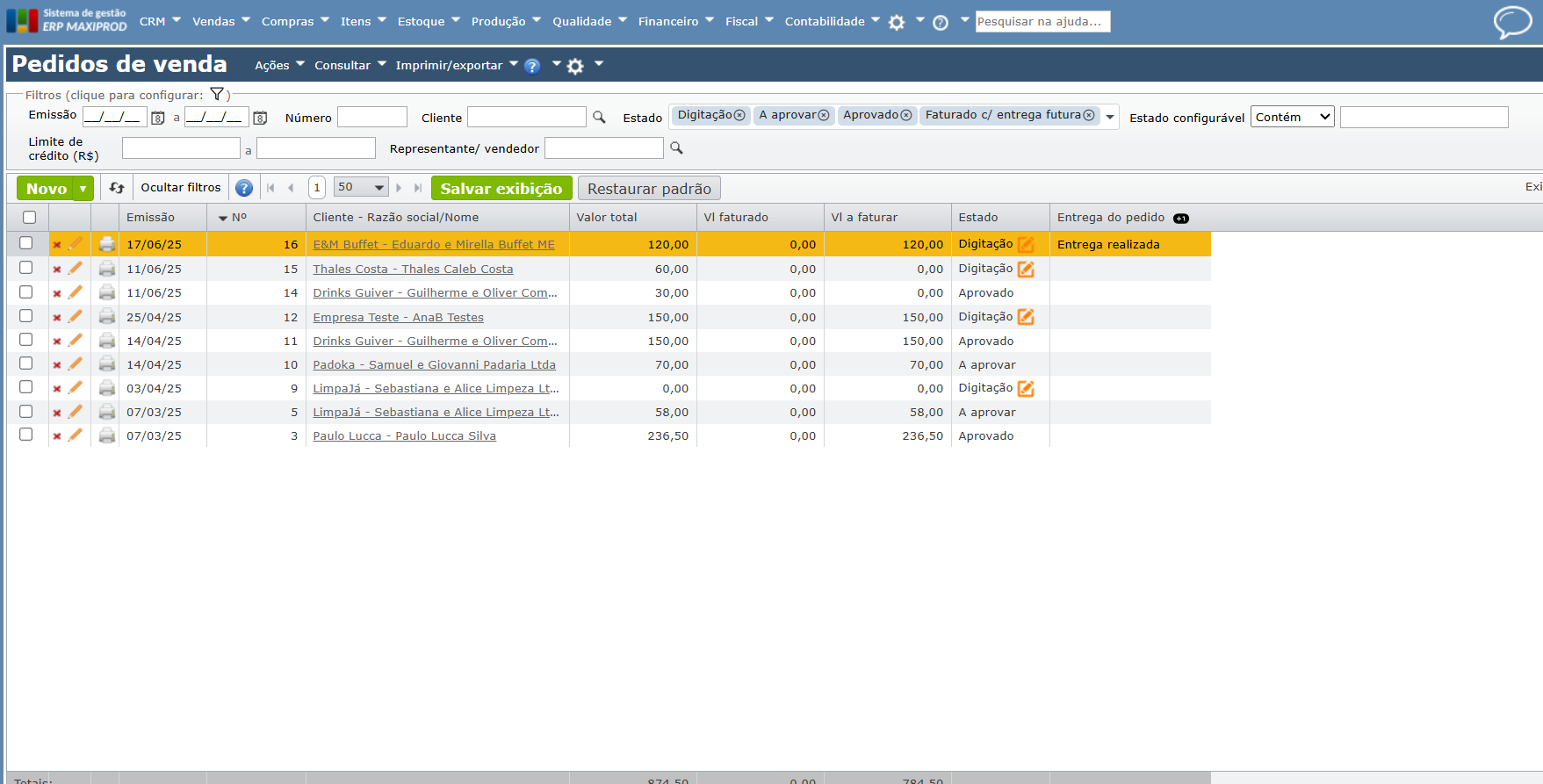Viewport: 1543px width, 784px height.
Task: Open the global settings gear icon
Action: (x=897, y=23)
